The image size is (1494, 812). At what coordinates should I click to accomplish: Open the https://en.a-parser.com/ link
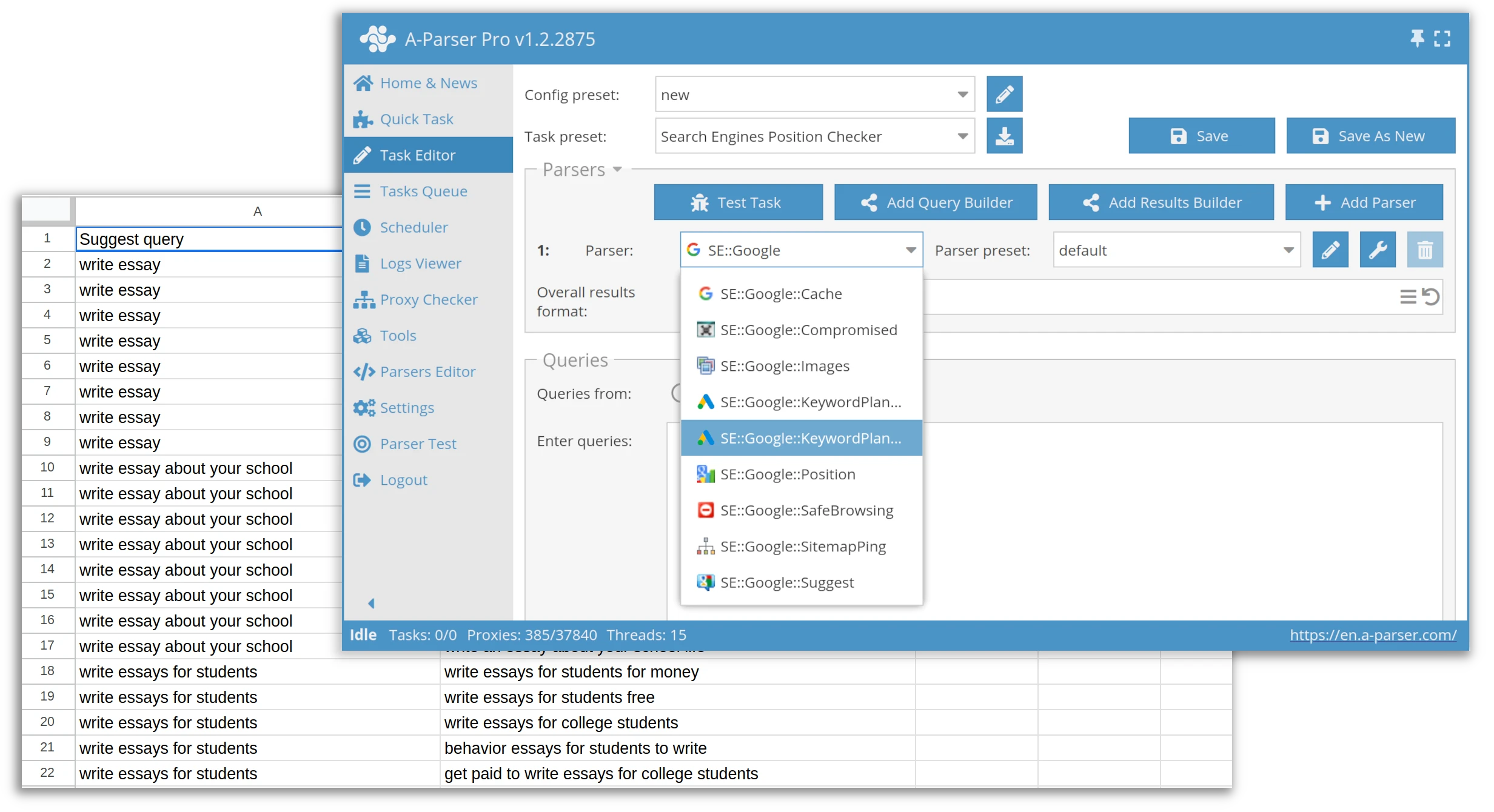(1373, 634)
